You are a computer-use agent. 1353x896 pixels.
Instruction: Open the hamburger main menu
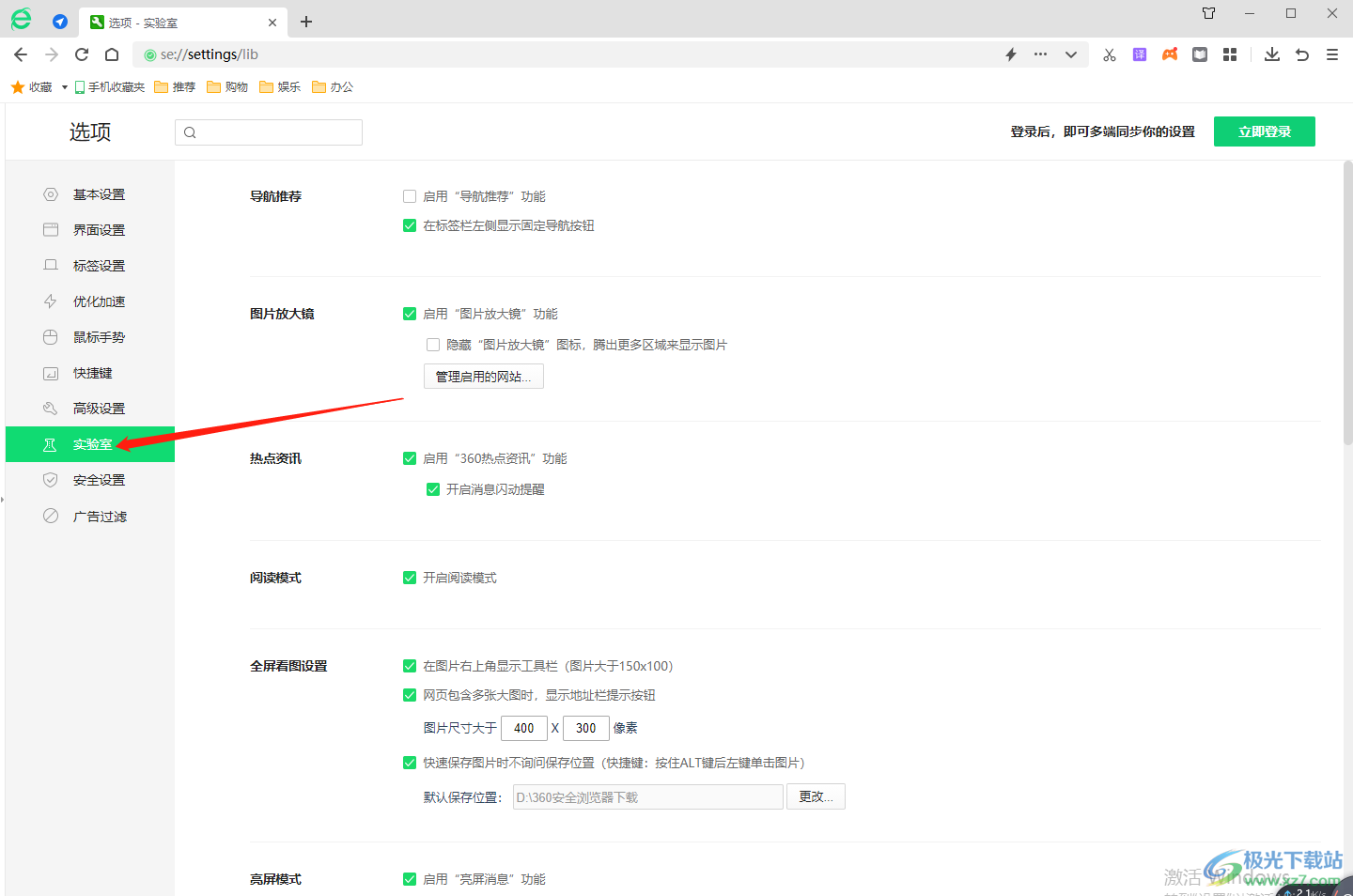[x=1332, y=54]
